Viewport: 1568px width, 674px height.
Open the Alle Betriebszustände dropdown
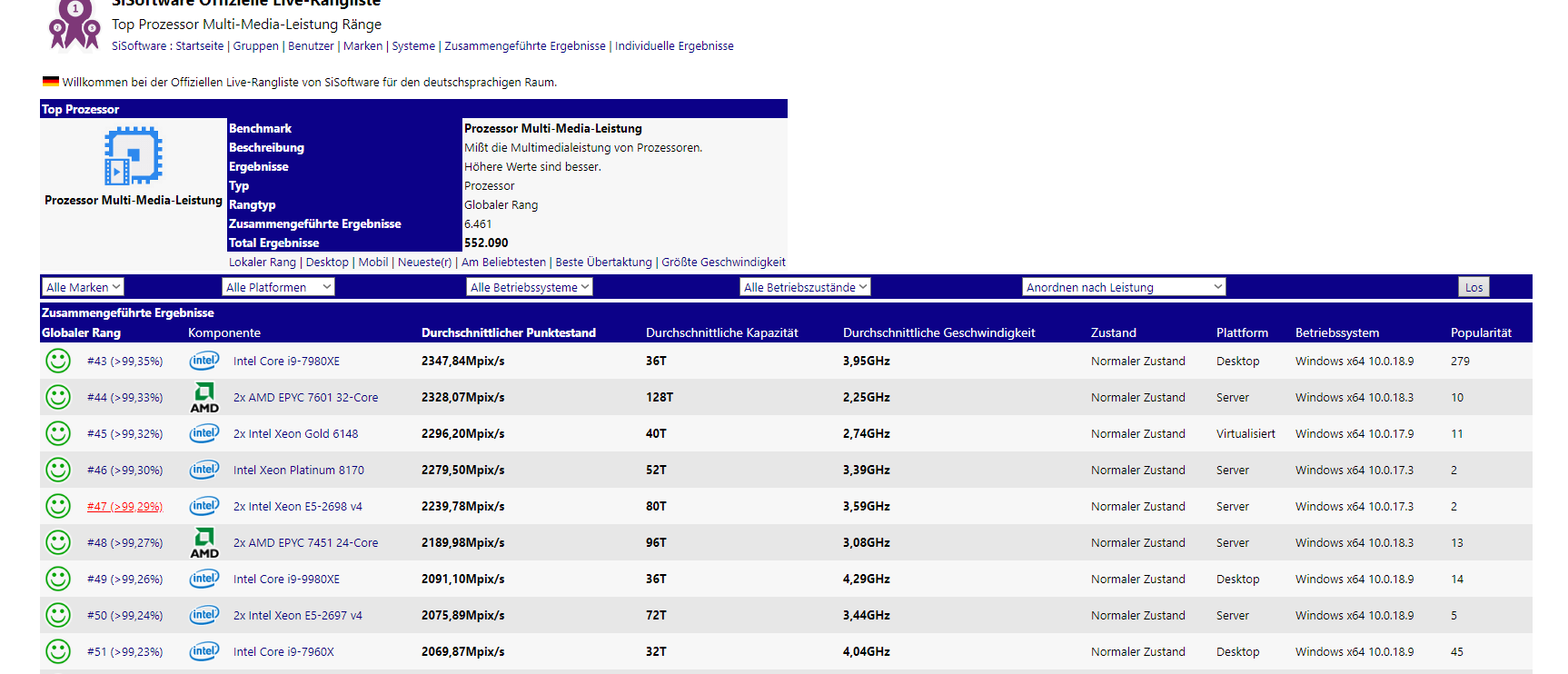pos(805,287)
